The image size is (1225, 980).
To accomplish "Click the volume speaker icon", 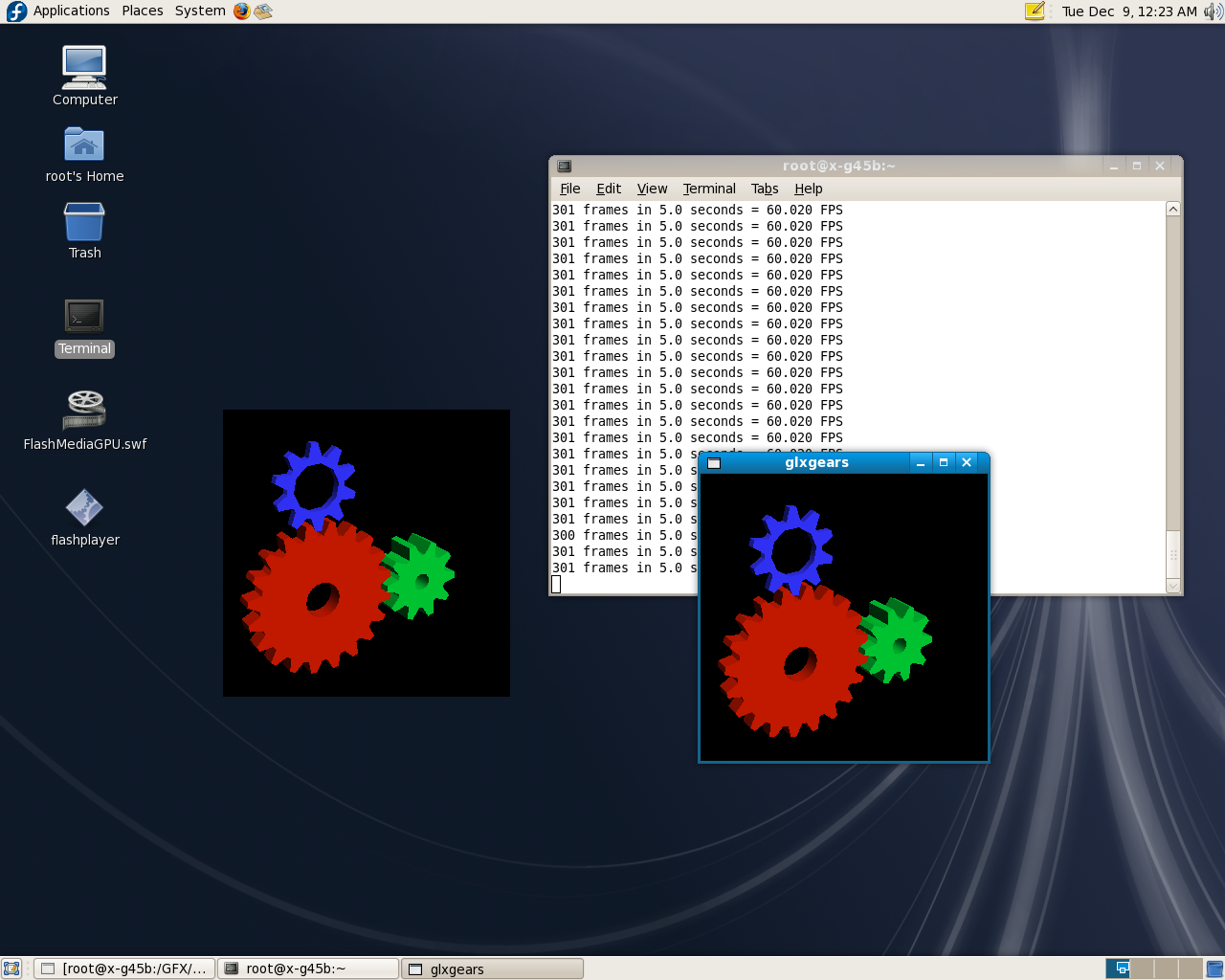I will 1213,11.
